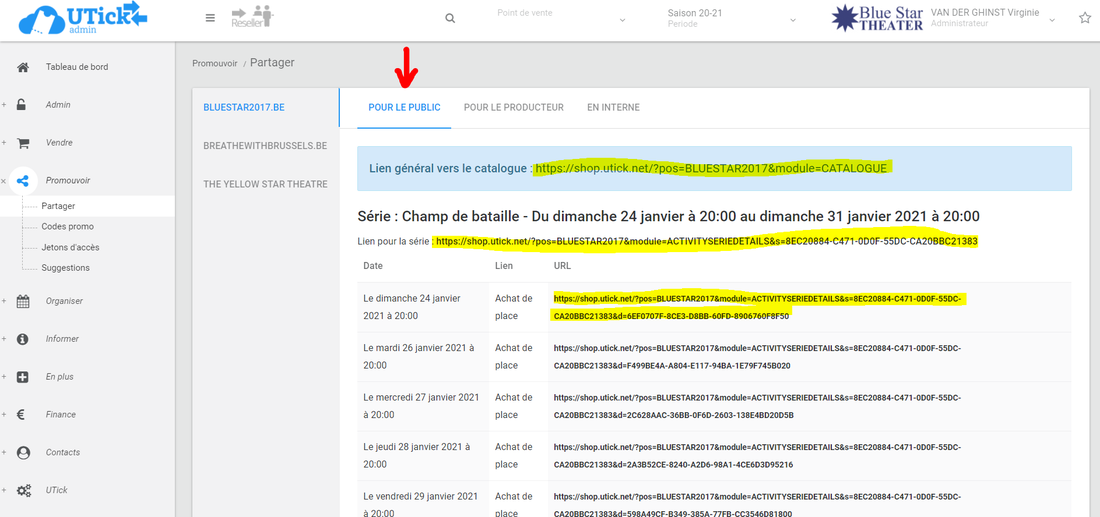Open the Saison 20-21 period dropdown
The width and height of the screenshot is (1100, 517).
pyautogui.click(x=732, y=19)
